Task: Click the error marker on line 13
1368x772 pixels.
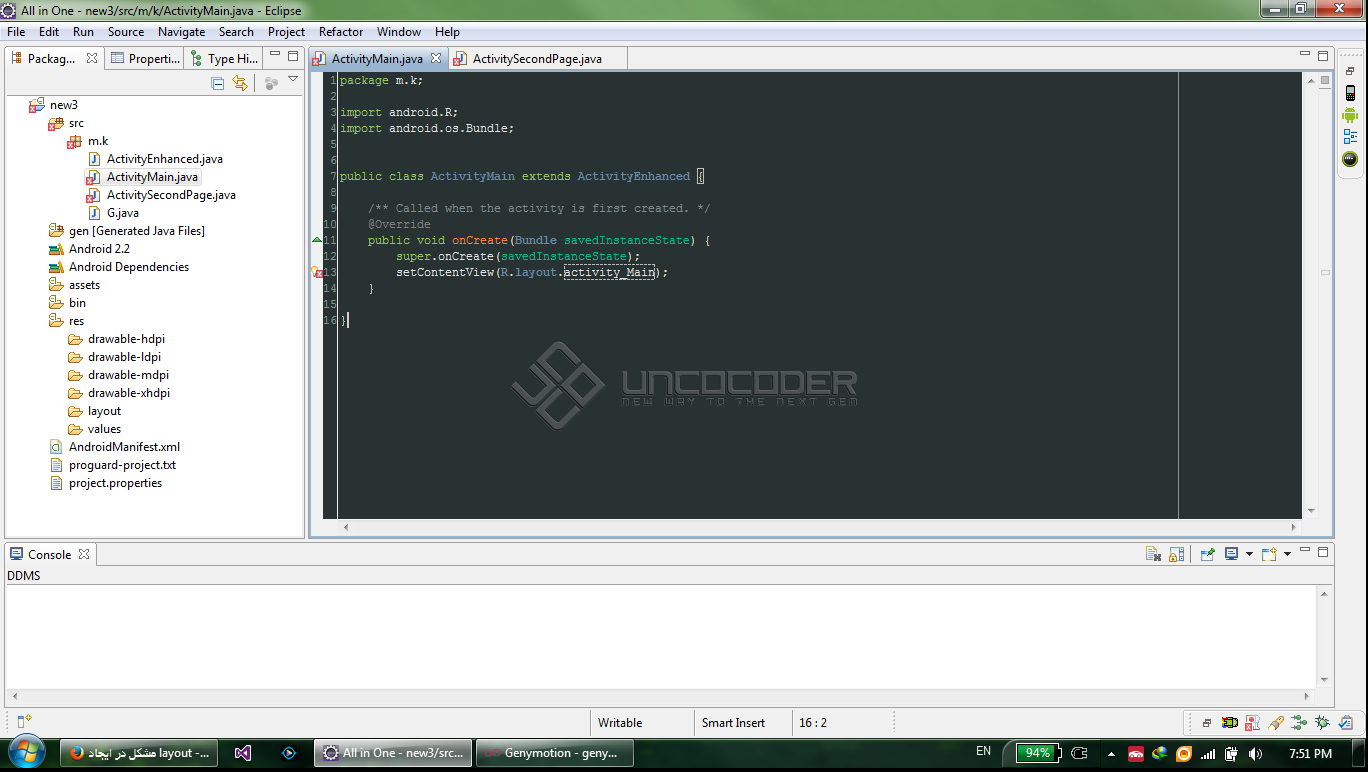Action: point(316,272)
